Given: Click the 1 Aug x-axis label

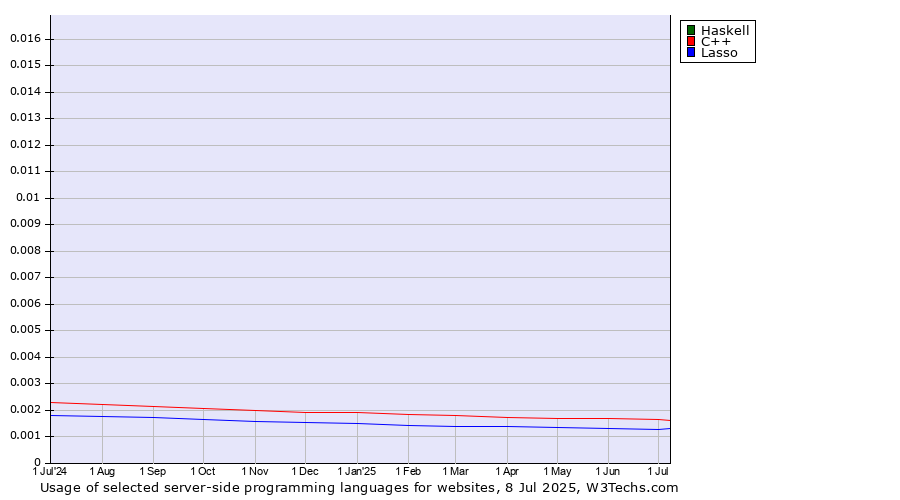Looking at the screenshot, I should (102, 471).
